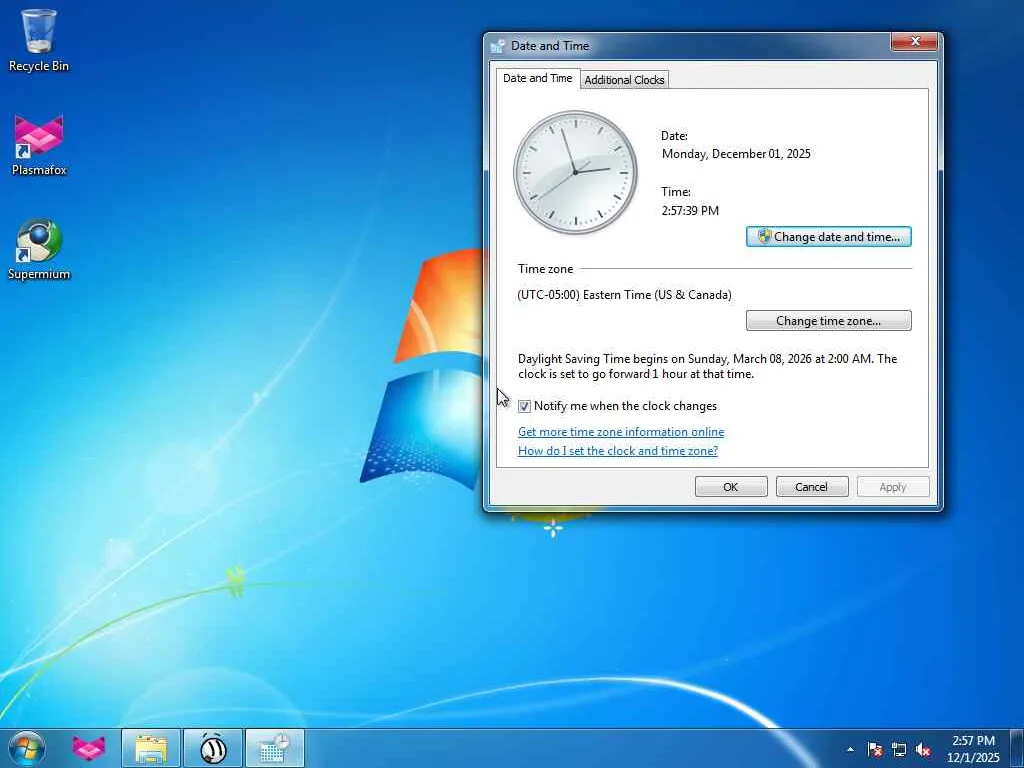The height and width of the screenshot is (768, 1024).
Task: Open Get more time zone information online
Action: pyautogui.click(x=621, y=432)
